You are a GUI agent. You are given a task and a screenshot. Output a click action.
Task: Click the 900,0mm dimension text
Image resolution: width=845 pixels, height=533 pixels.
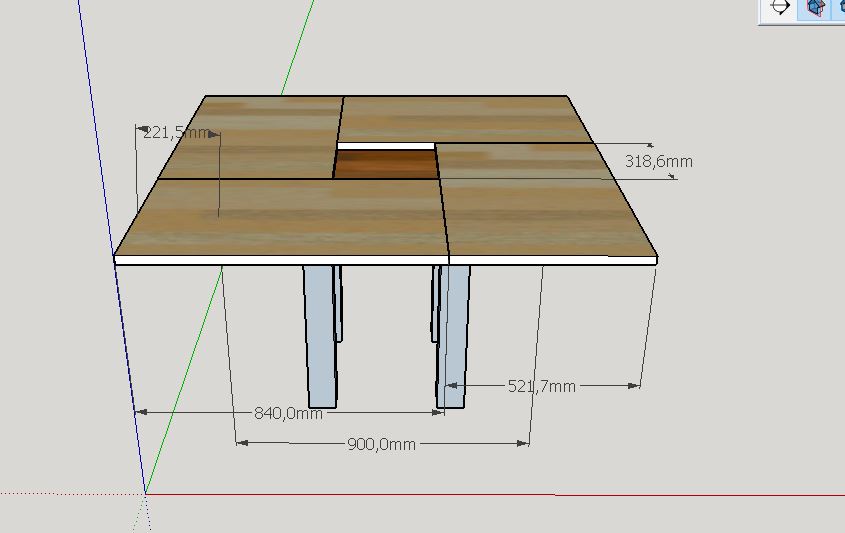coord(380,444)
